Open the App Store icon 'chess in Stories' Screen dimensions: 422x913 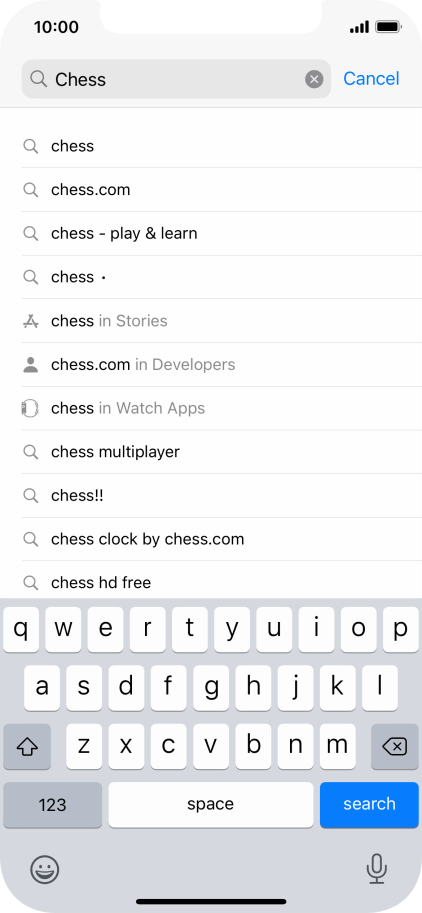[x=31, y=321]
